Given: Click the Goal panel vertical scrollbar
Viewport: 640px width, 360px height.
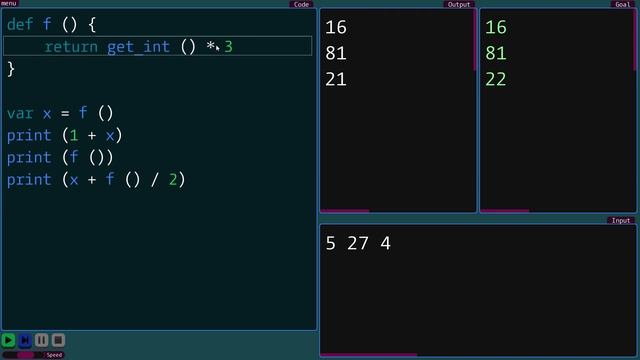Looking at the screenshot, I should tap(635, 40).
